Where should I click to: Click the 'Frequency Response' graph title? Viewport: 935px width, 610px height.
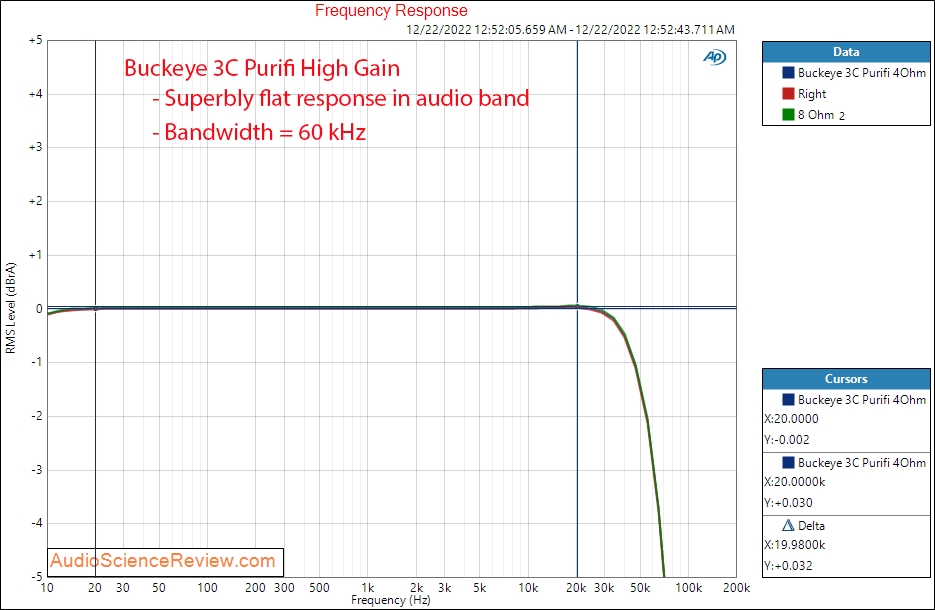[x=391, y=11]
